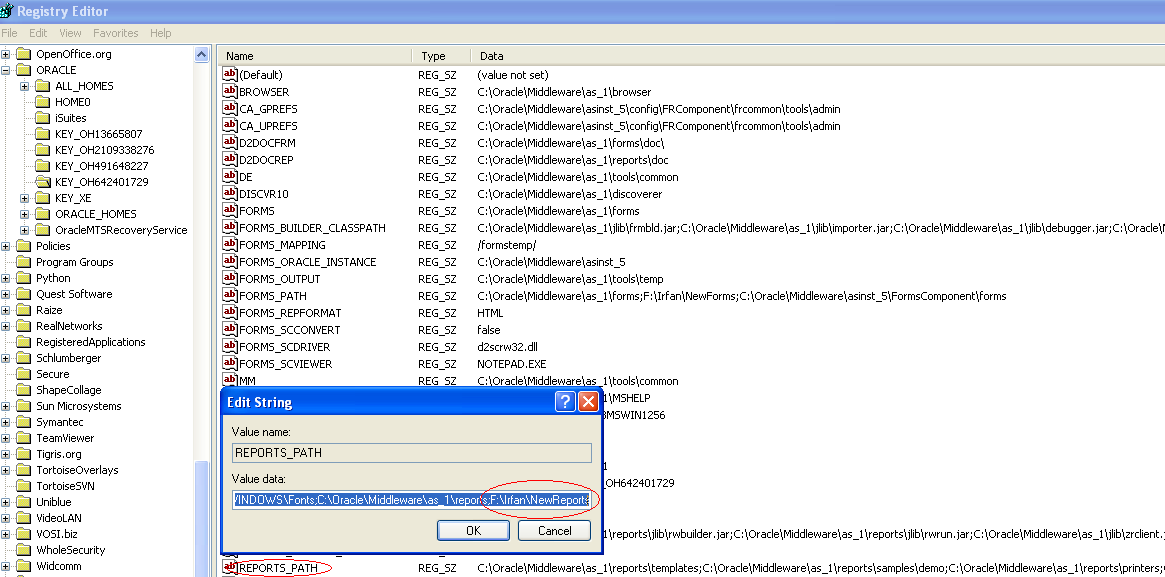Click the KEY_OH642401729 open folder icon

42,182
